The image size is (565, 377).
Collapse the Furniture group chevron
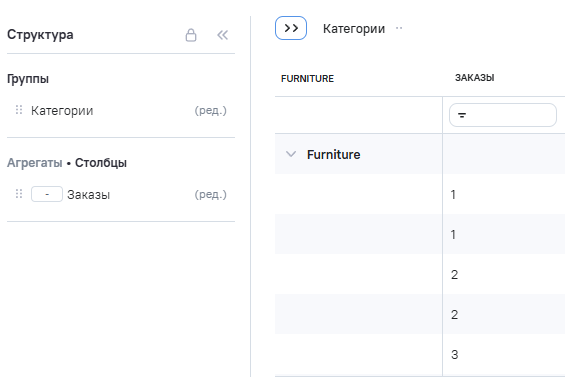[x=291, y=154]
